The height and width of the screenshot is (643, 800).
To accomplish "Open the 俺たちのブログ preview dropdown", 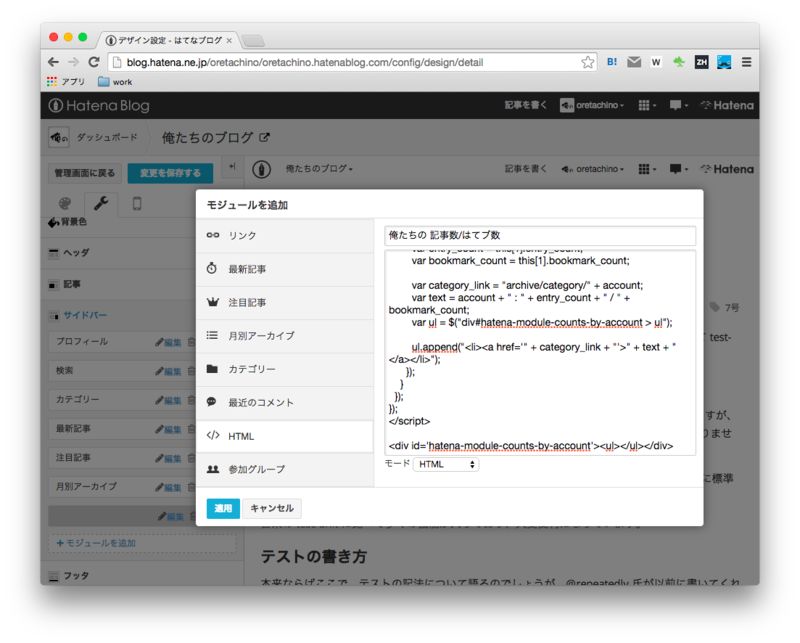I will [x=319, y=168].
